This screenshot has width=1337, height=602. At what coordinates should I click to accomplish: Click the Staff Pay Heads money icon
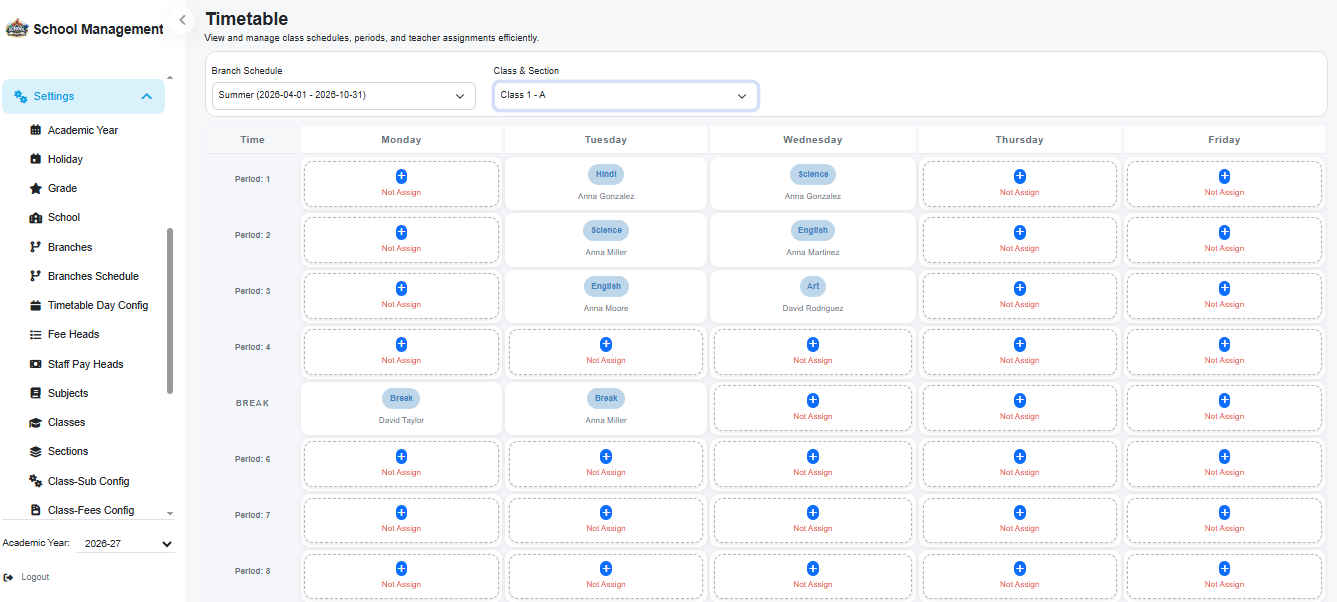point(36,364)
